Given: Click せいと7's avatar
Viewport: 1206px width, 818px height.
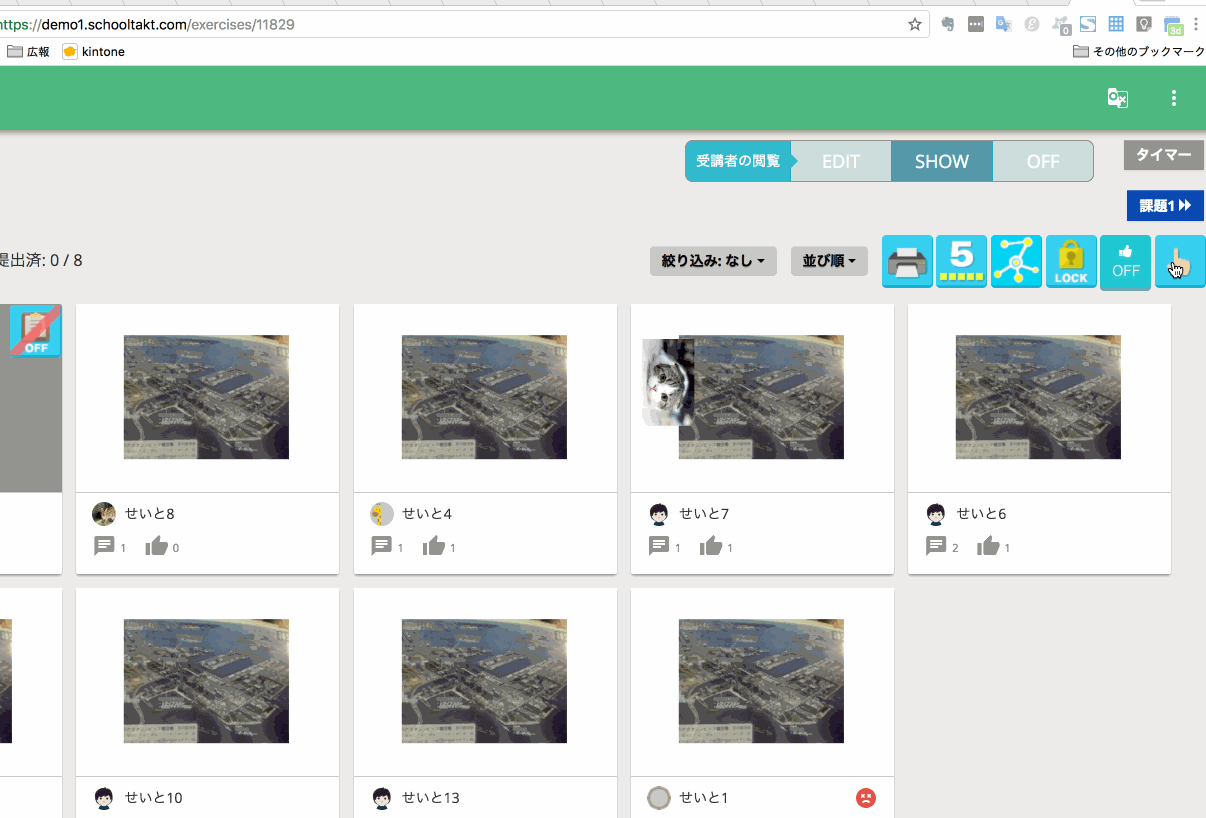Looking at the screenshot, I should point(659,514).
